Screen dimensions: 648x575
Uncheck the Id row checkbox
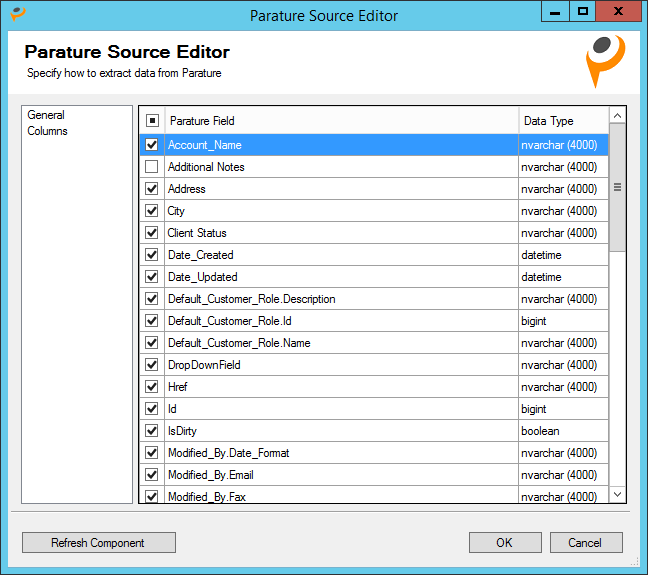pos(152,408)
